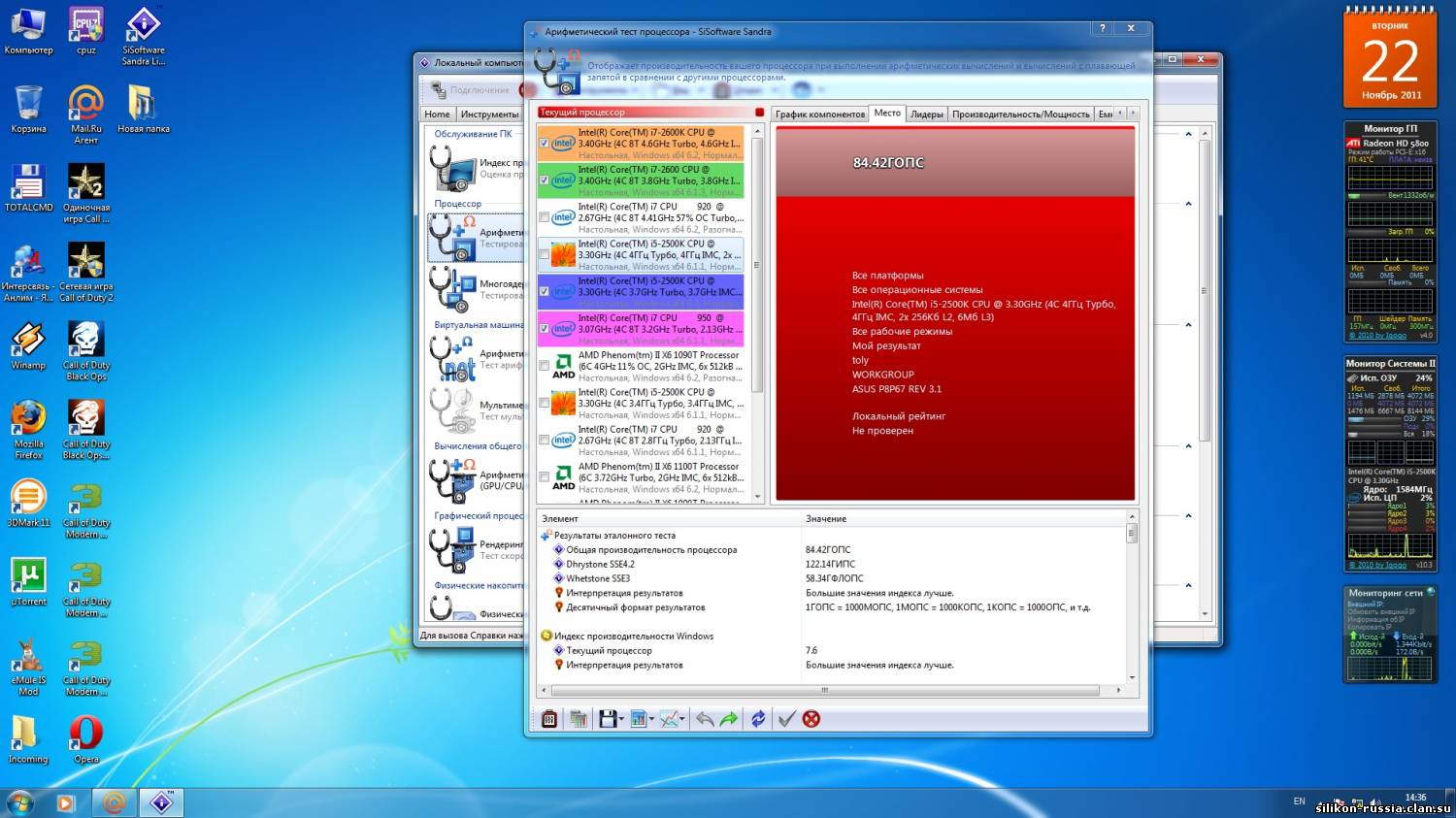Open the Инструменты tab in background window
Image resolution: width=1456 pixels, height=818 pixels.
pos(490,115)
